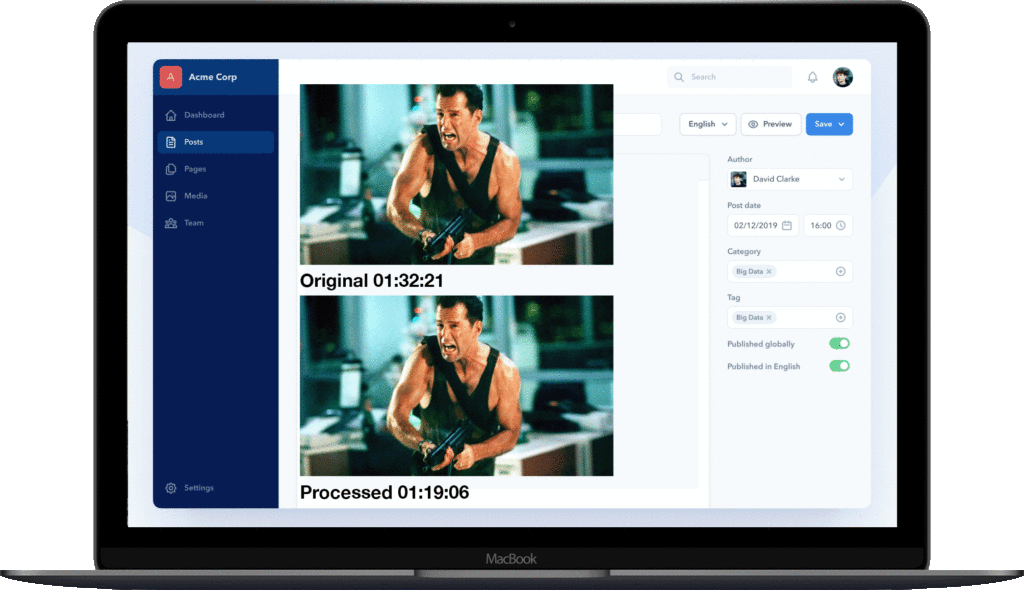Open notifications bell icon
Viewport: 1024px width, 590px height.
[812, 77]
